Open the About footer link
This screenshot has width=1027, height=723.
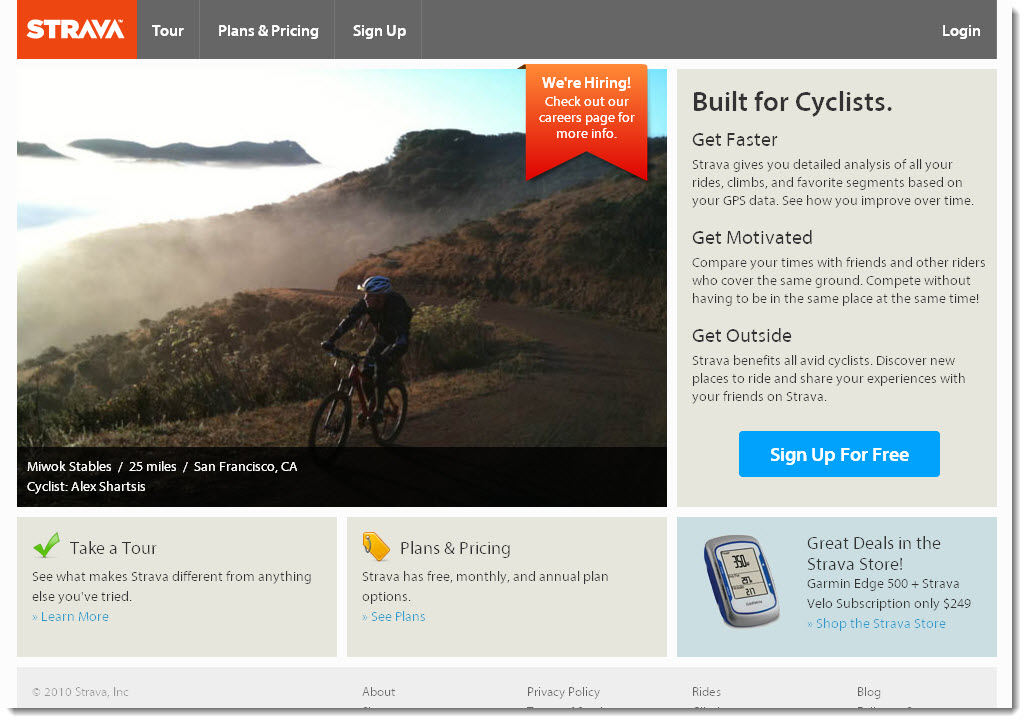tap(379, 692)
